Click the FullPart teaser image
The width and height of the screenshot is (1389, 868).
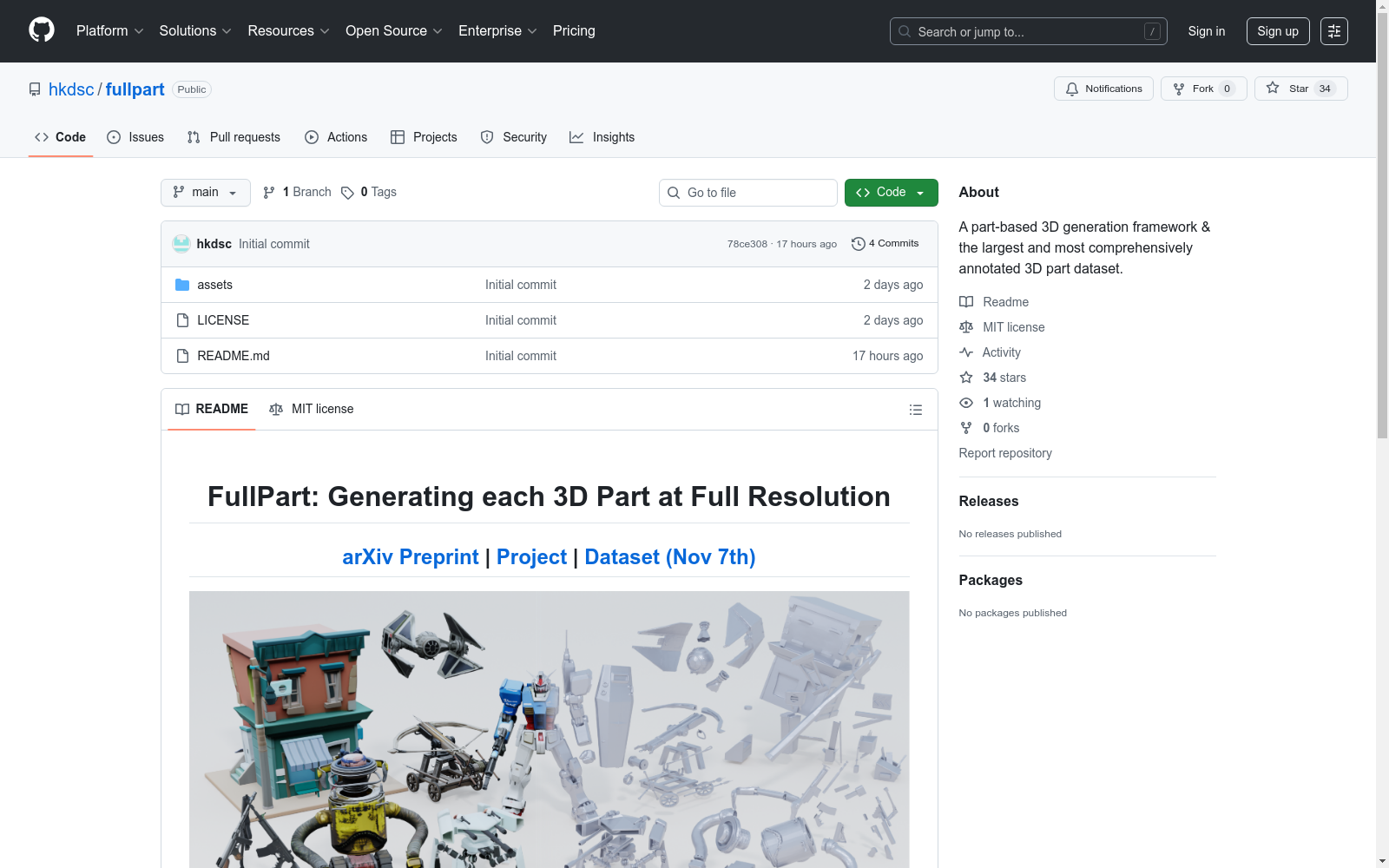coord(550,729)
